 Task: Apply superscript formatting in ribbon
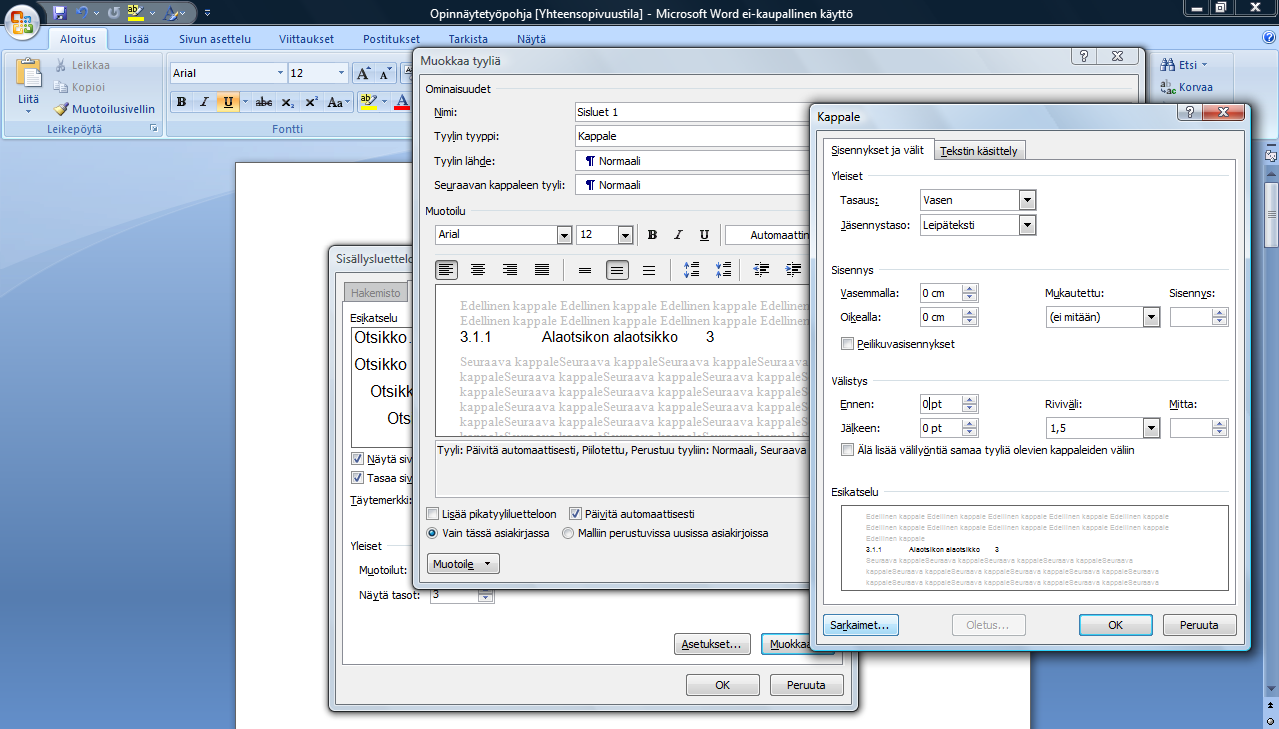point(311,102)
